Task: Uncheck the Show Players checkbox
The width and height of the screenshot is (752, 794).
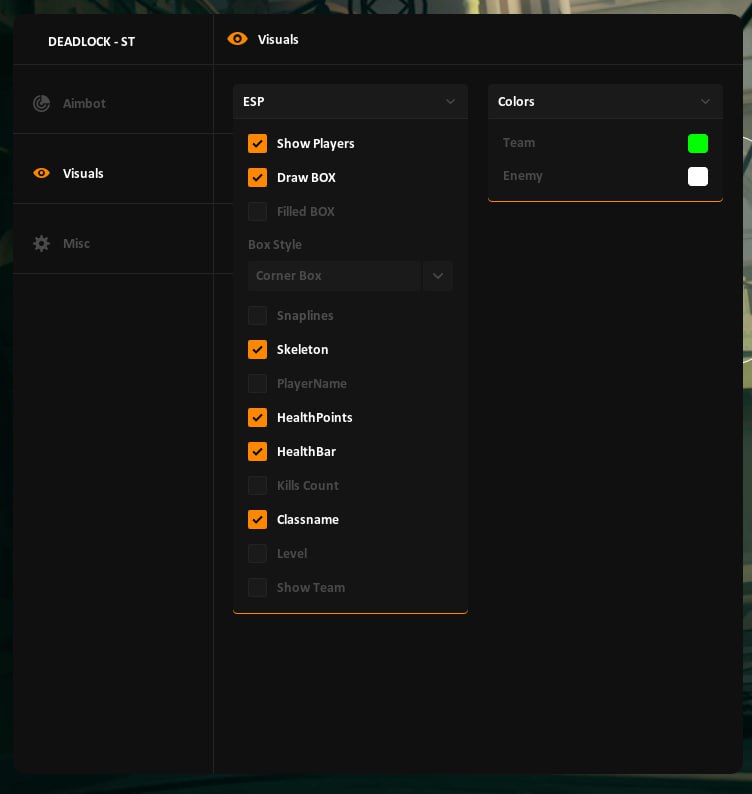Action: [x=257, y=143]
